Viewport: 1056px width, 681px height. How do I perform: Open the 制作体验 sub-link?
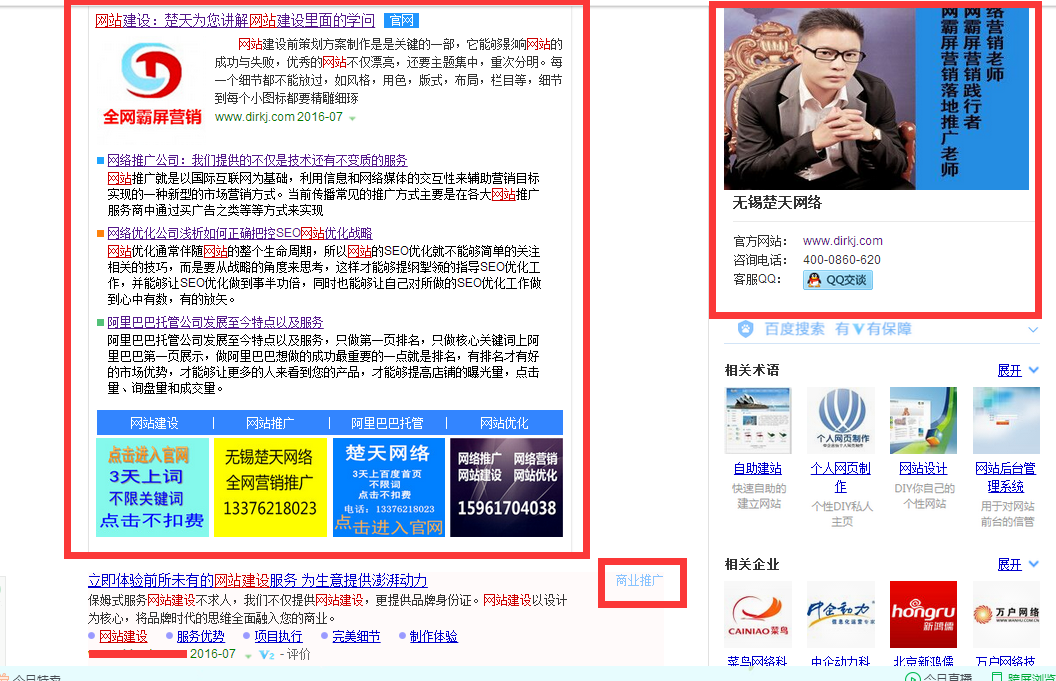[x=434, y=636]
